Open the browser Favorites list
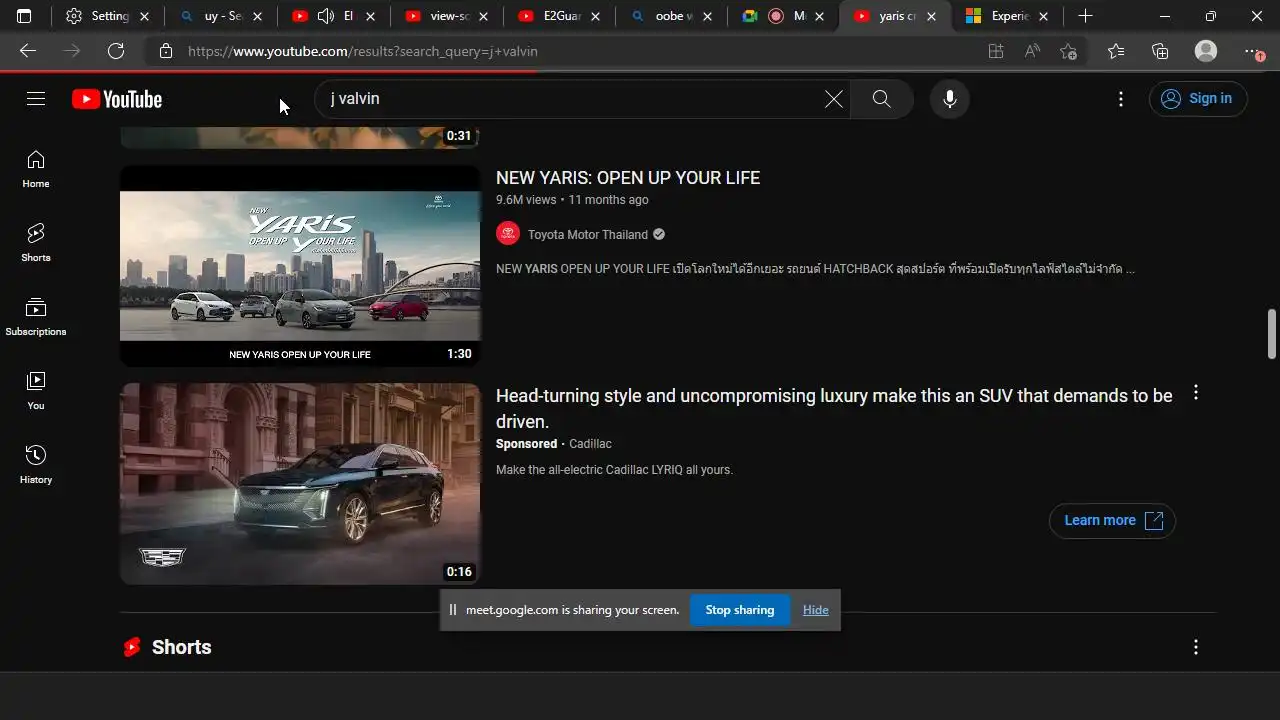 tap(1116, 51)
